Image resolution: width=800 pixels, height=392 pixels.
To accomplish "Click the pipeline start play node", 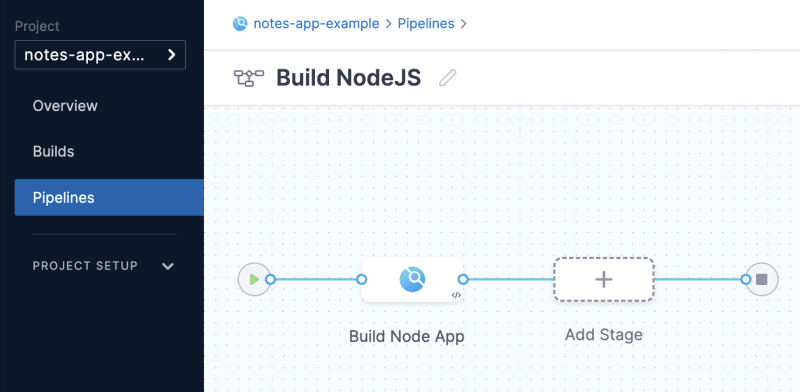I will 254,279.
